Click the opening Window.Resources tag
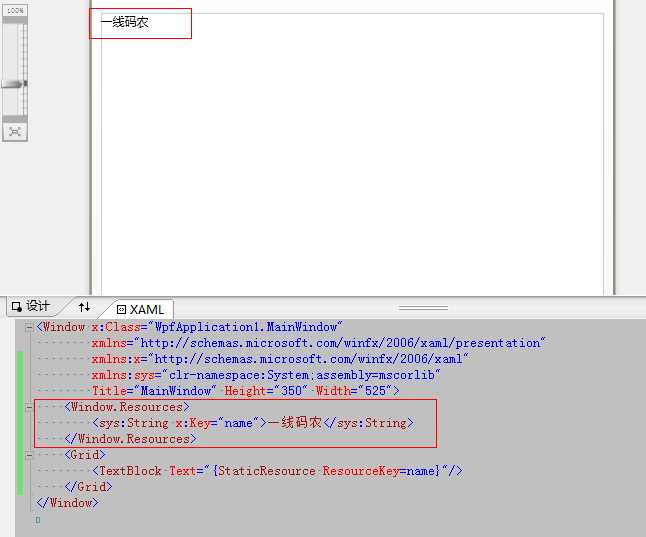The height and width of the screenshot is (537, 646). (x=127, y=407)
